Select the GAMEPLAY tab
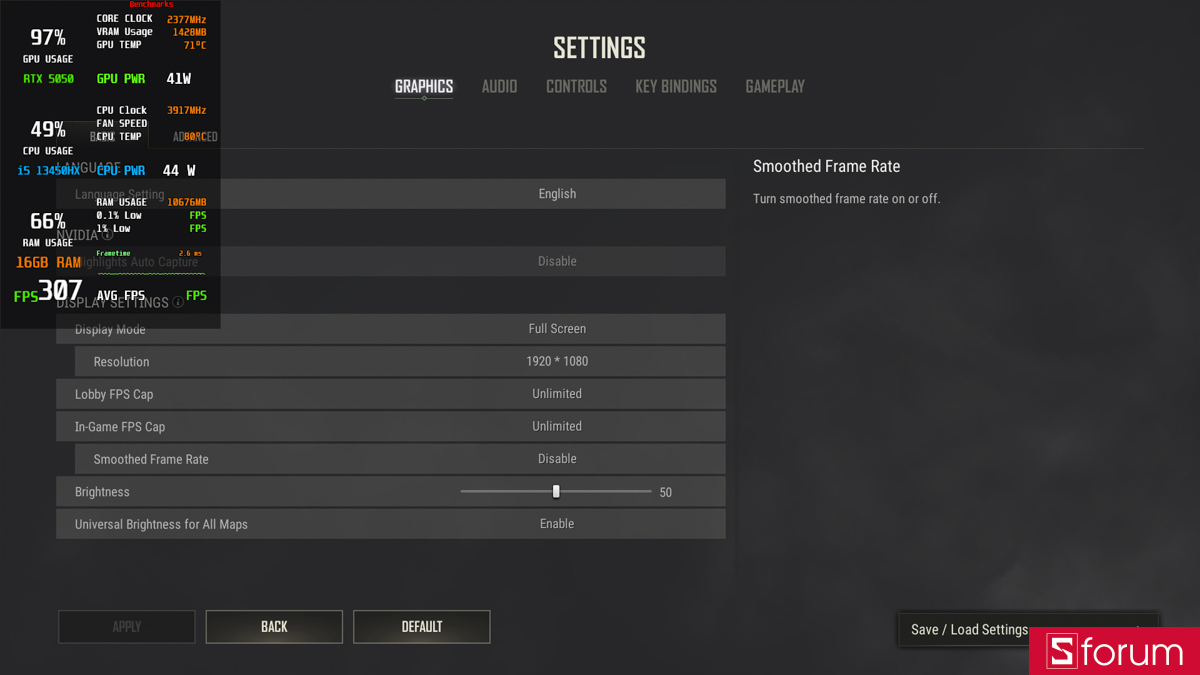The height and width of the screenshot is (675, 1200). [775, 87]
